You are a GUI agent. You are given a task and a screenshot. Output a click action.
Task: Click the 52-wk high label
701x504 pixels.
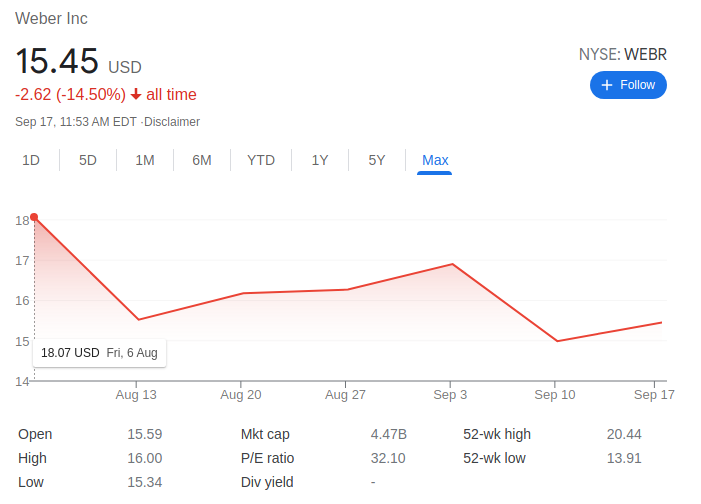497,434
